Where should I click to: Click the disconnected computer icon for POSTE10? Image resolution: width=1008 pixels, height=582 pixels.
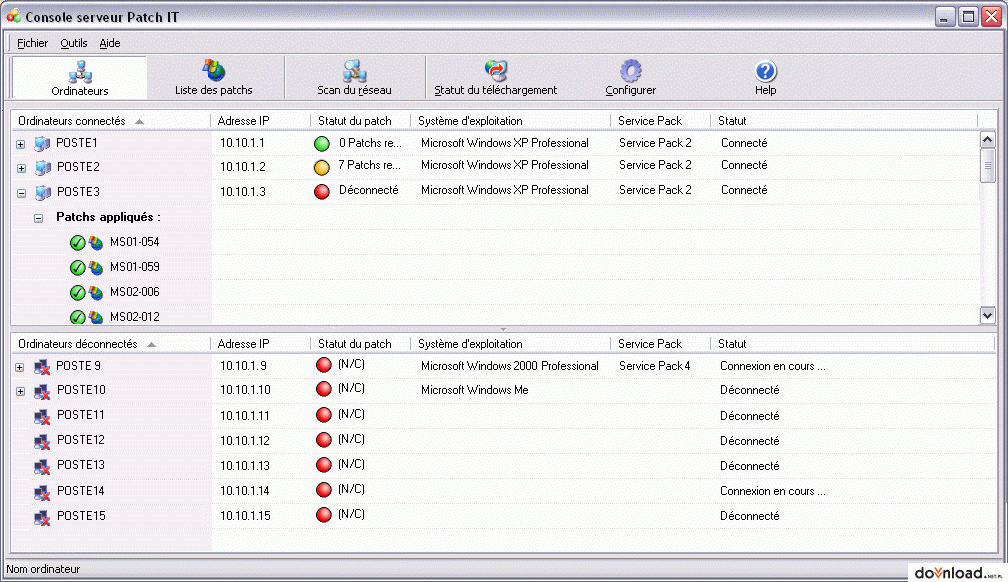(x=42, y=392)
